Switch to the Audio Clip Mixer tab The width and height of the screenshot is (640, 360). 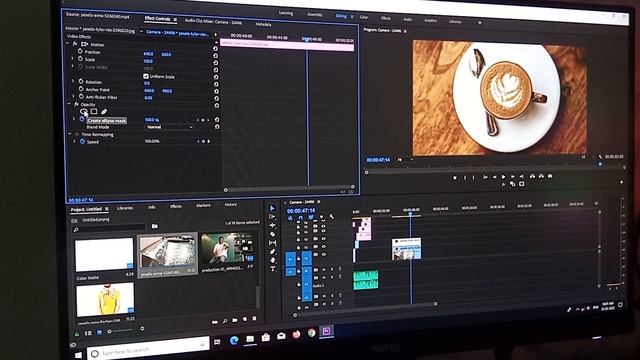click(x=213, y=21)
